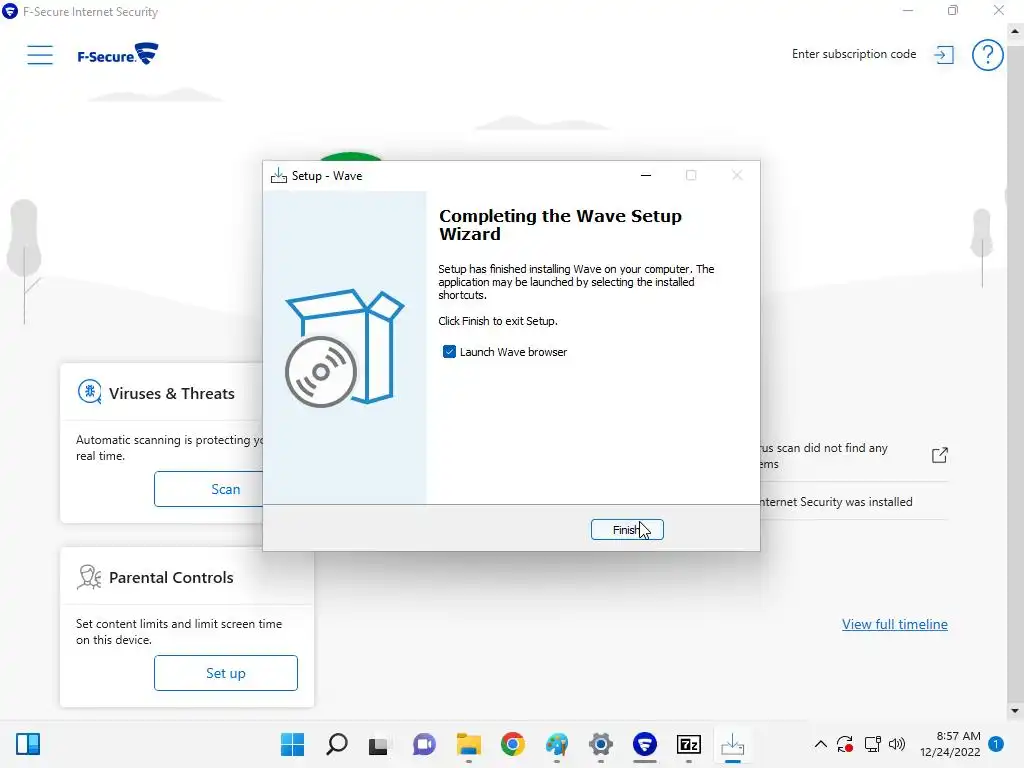Screen dimensions: 1024x768
Task: Open the F-Secure hamburger menu
Action: (40, 55)
